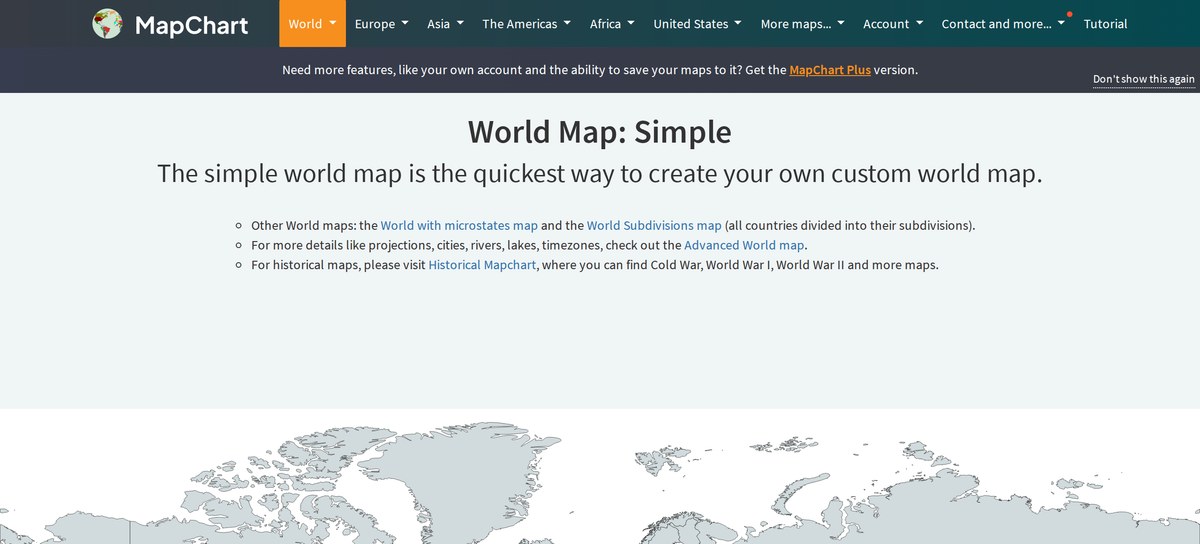Click the 'World Map: Simple' heading

click(600, 132)
